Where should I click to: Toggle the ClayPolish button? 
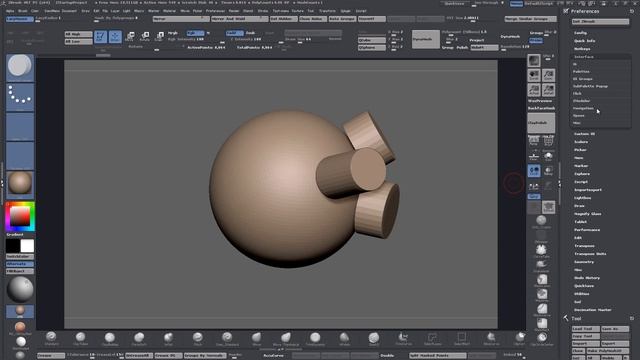[x=541, y=123]
